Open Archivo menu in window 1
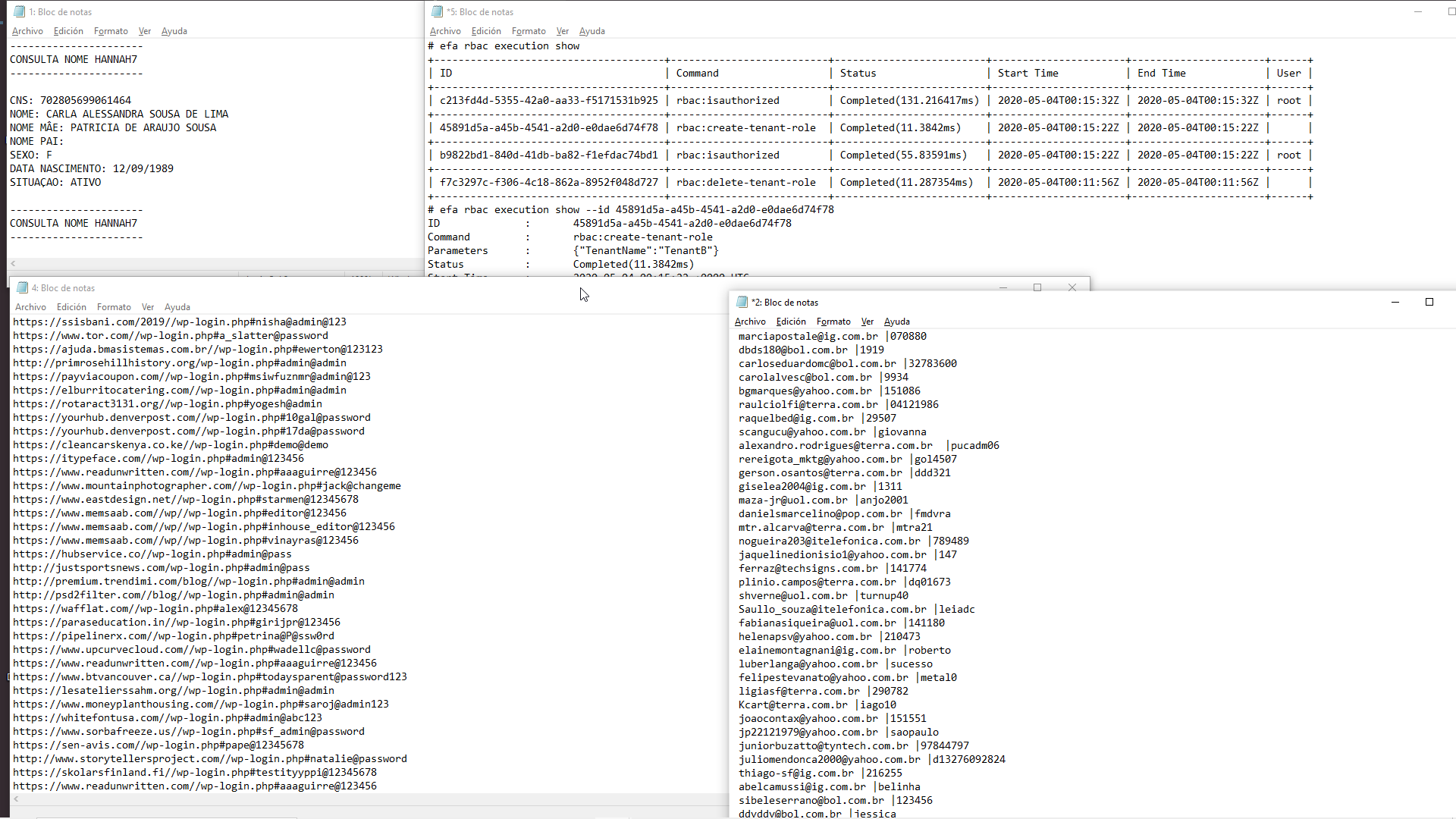This screenshot has height=819, width=1456. (27, 31)
